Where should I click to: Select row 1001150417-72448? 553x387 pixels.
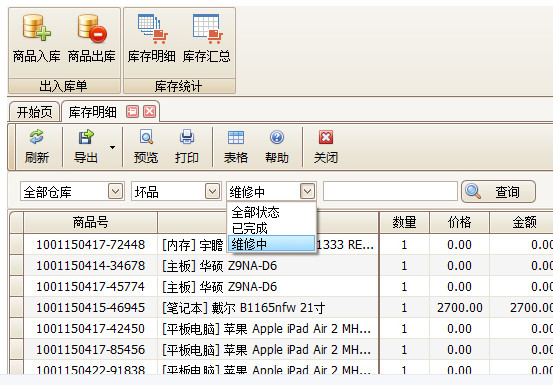[281, 244]
